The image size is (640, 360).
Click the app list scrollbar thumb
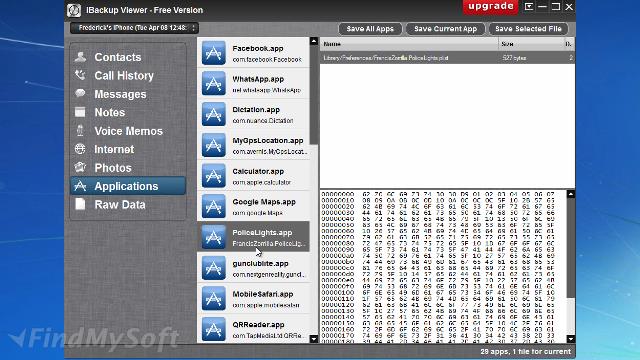click(313, 95)
